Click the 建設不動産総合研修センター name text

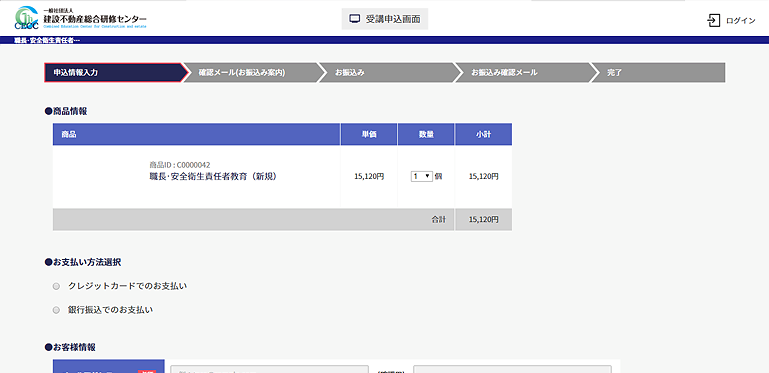[x=95, y=19]
